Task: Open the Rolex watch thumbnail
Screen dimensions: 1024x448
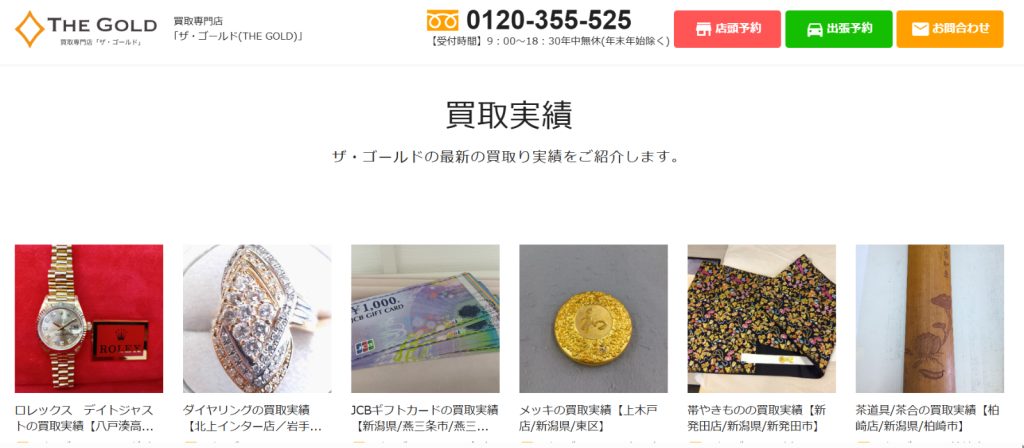Action: click(x=89, y=319)
